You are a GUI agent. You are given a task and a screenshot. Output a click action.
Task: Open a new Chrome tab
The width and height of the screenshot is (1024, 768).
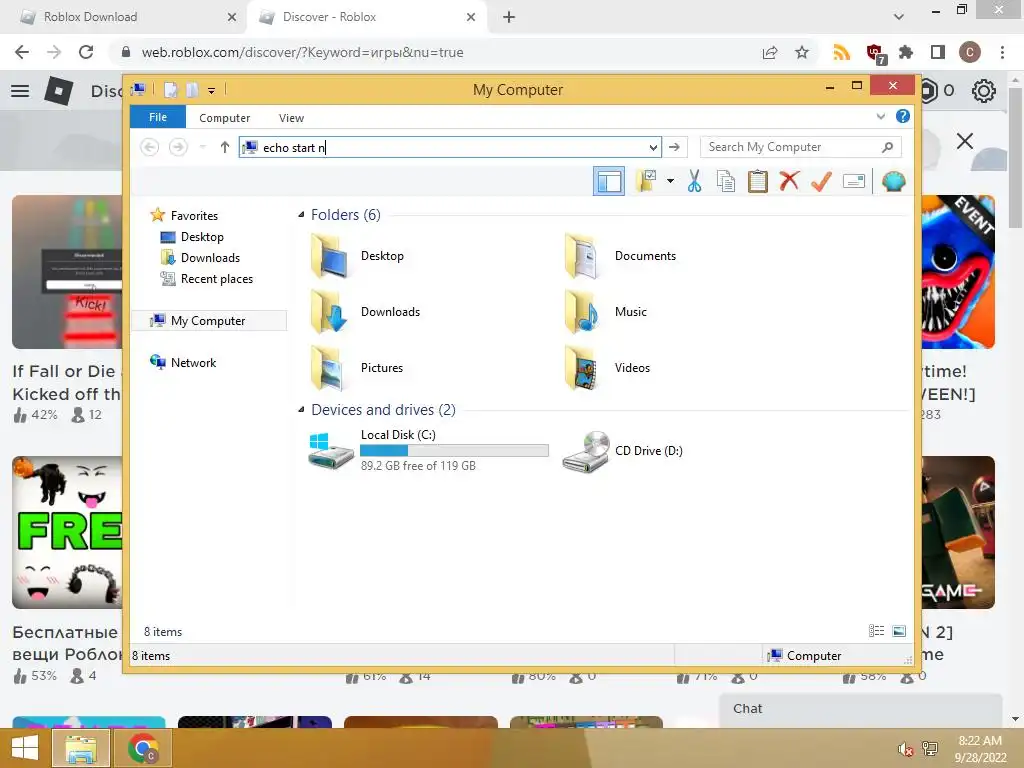click(x=509, y=17)
